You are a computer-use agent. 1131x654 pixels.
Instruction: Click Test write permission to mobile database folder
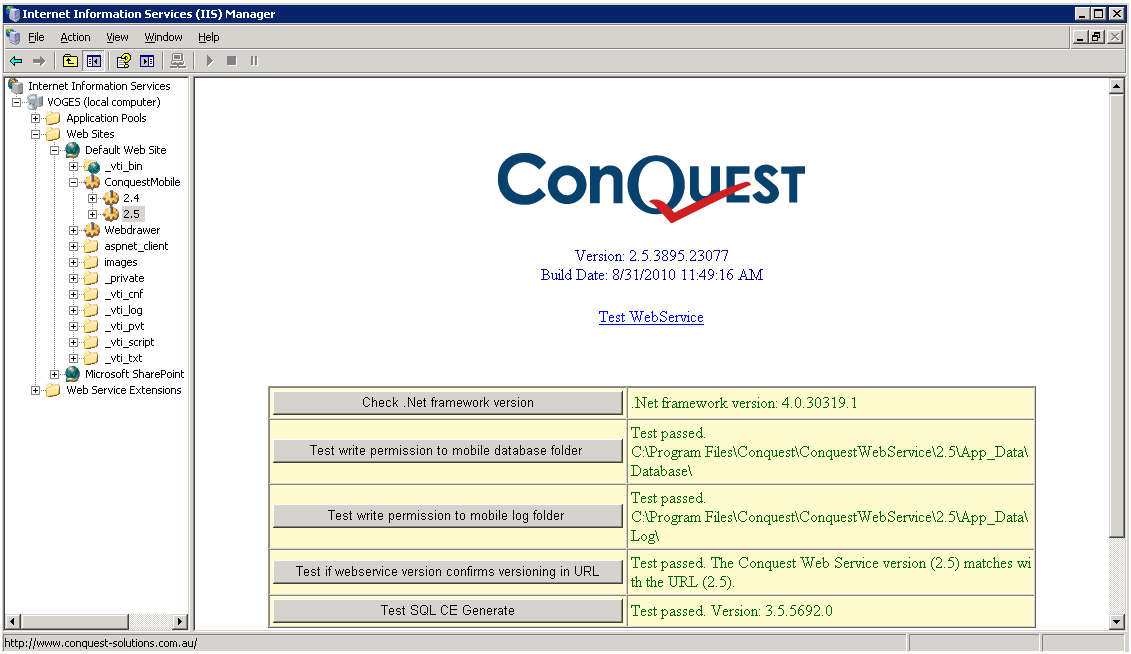[x=448, y=451]
